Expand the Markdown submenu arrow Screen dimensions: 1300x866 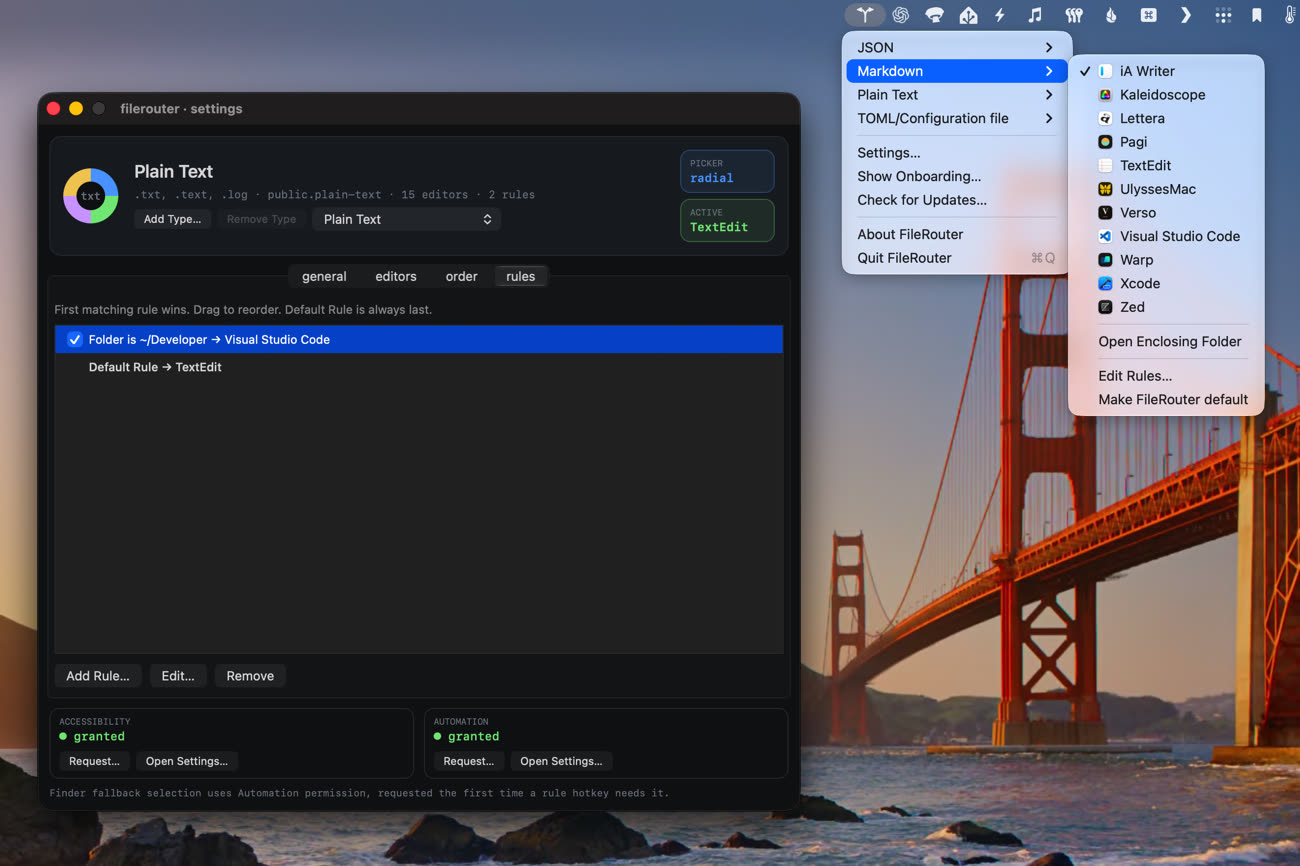1048,71
